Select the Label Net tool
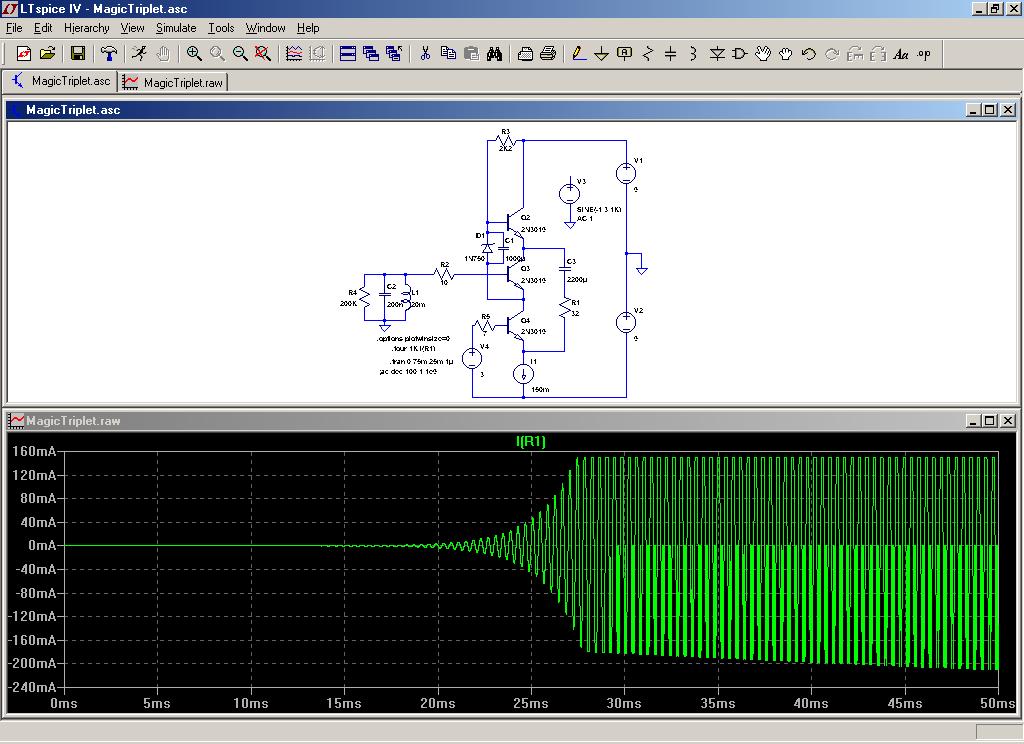 [x=624, y=54]
